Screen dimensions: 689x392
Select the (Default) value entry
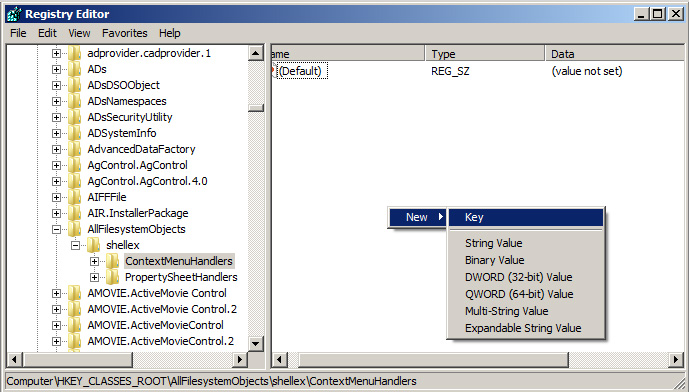tap(302, 71)
